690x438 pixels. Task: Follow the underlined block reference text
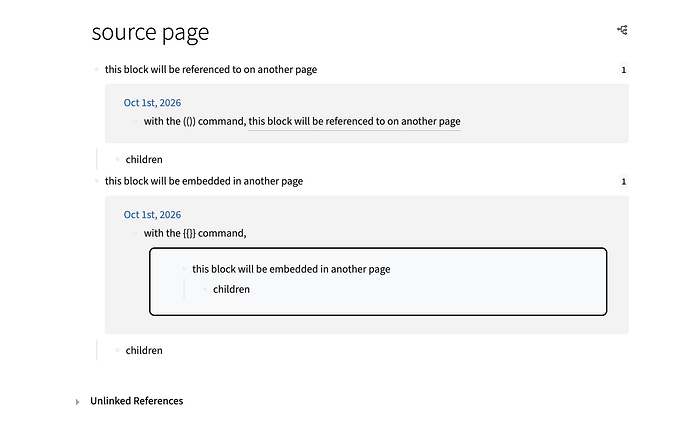point(354,121)
